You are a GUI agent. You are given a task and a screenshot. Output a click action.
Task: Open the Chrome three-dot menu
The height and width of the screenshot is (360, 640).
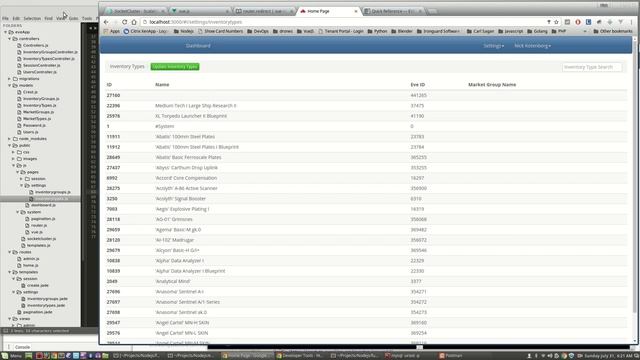tap(631, 22)
